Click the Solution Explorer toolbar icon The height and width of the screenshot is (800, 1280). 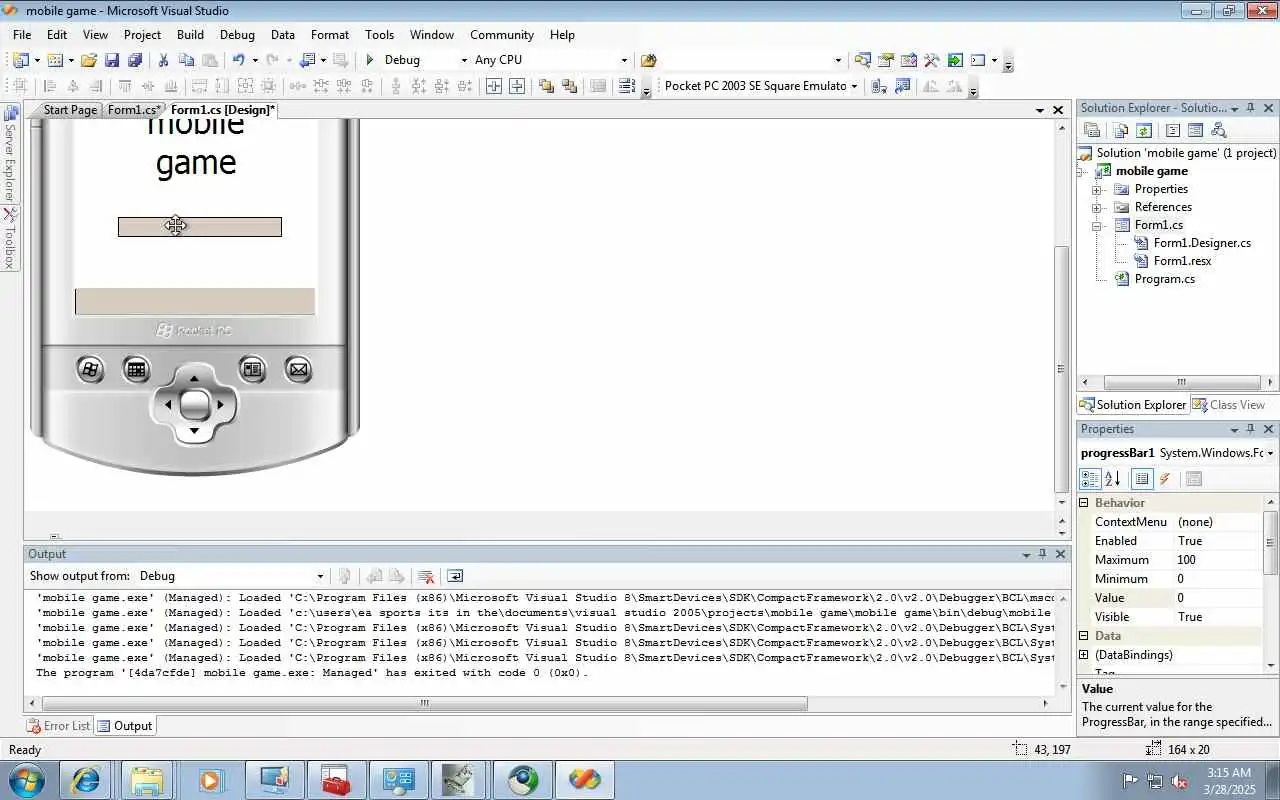[x=863, y=60]
